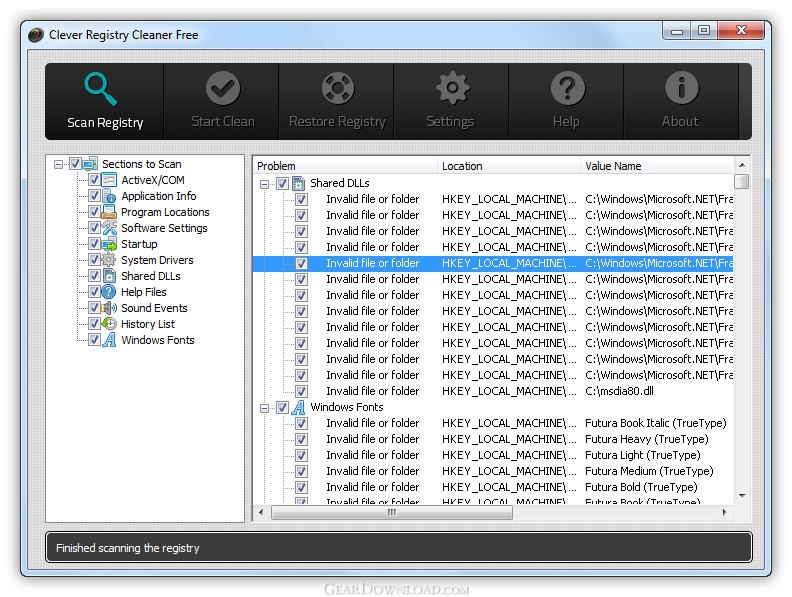The height and width of the screenshot is (597, 792).
Task: Click the app icon in title bar
Action: point(36,35)
